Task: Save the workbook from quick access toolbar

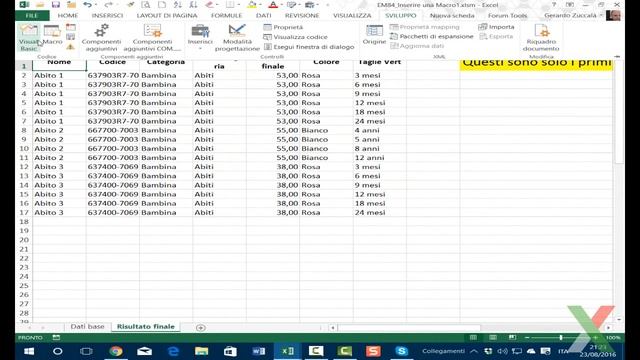Action: 56,5
